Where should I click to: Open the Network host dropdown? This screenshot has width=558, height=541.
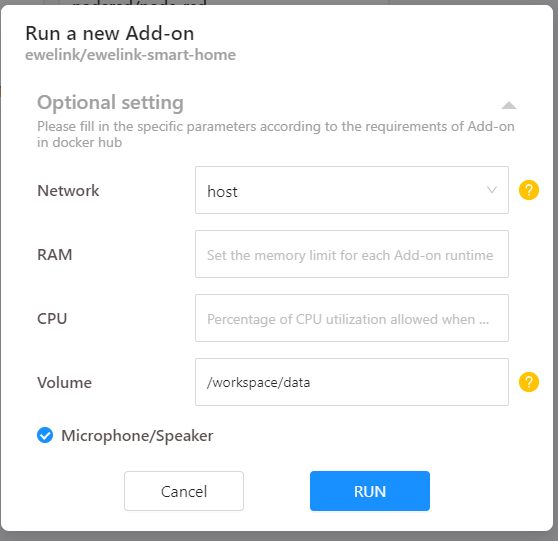[x=352, y=190]
